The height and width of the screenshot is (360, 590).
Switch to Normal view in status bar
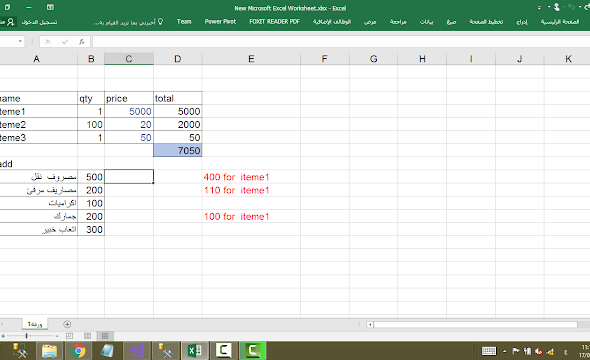[x=105, y=336]
